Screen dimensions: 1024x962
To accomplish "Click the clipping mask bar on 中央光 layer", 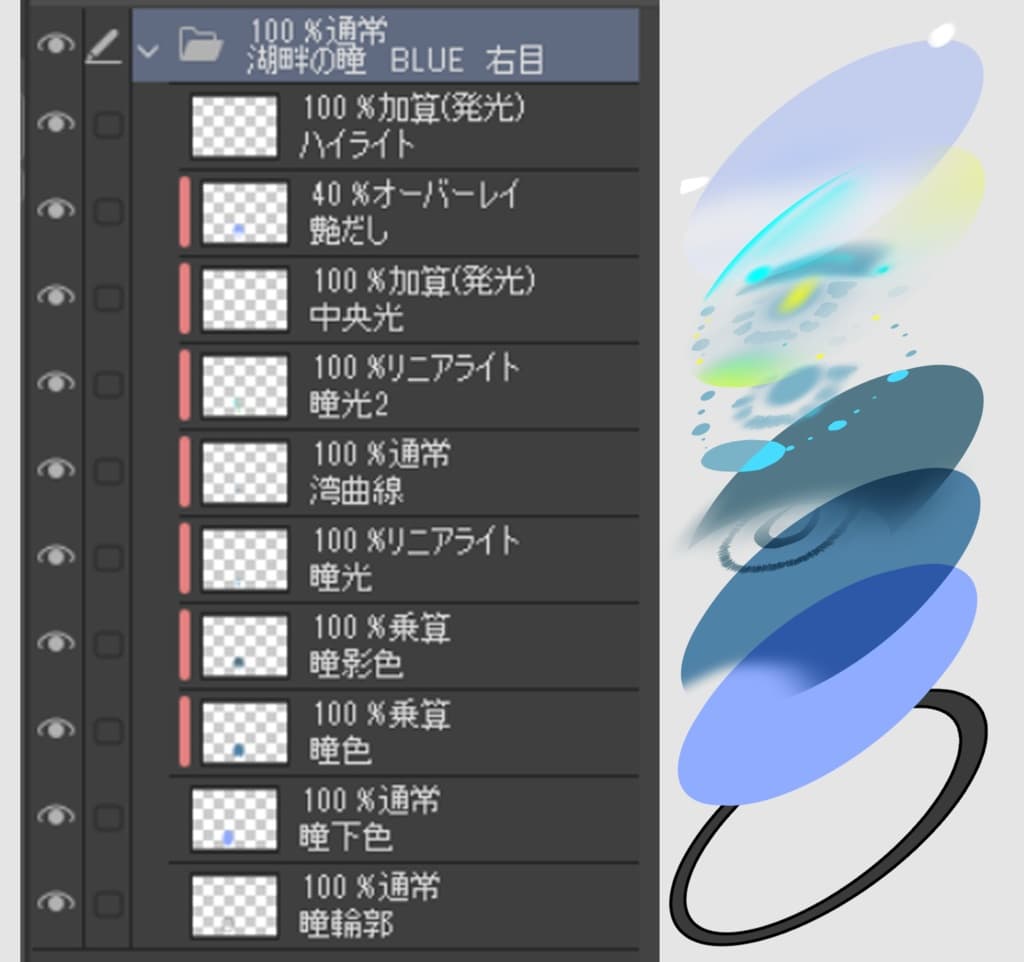I will click(184, 297).
